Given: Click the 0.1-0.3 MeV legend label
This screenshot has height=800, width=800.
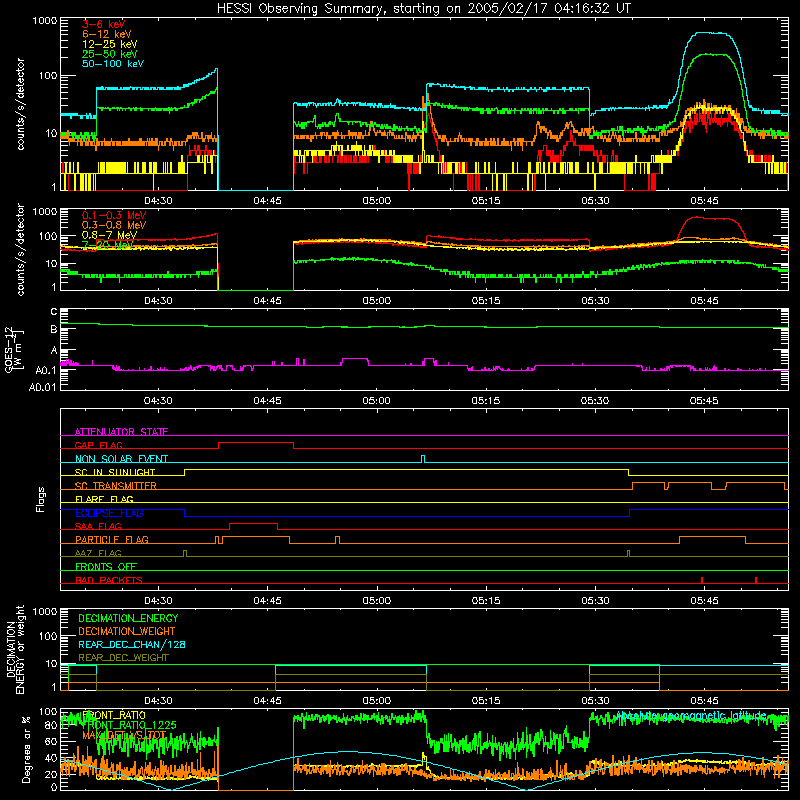Looking at the screenshot, I should click(114, 215).
